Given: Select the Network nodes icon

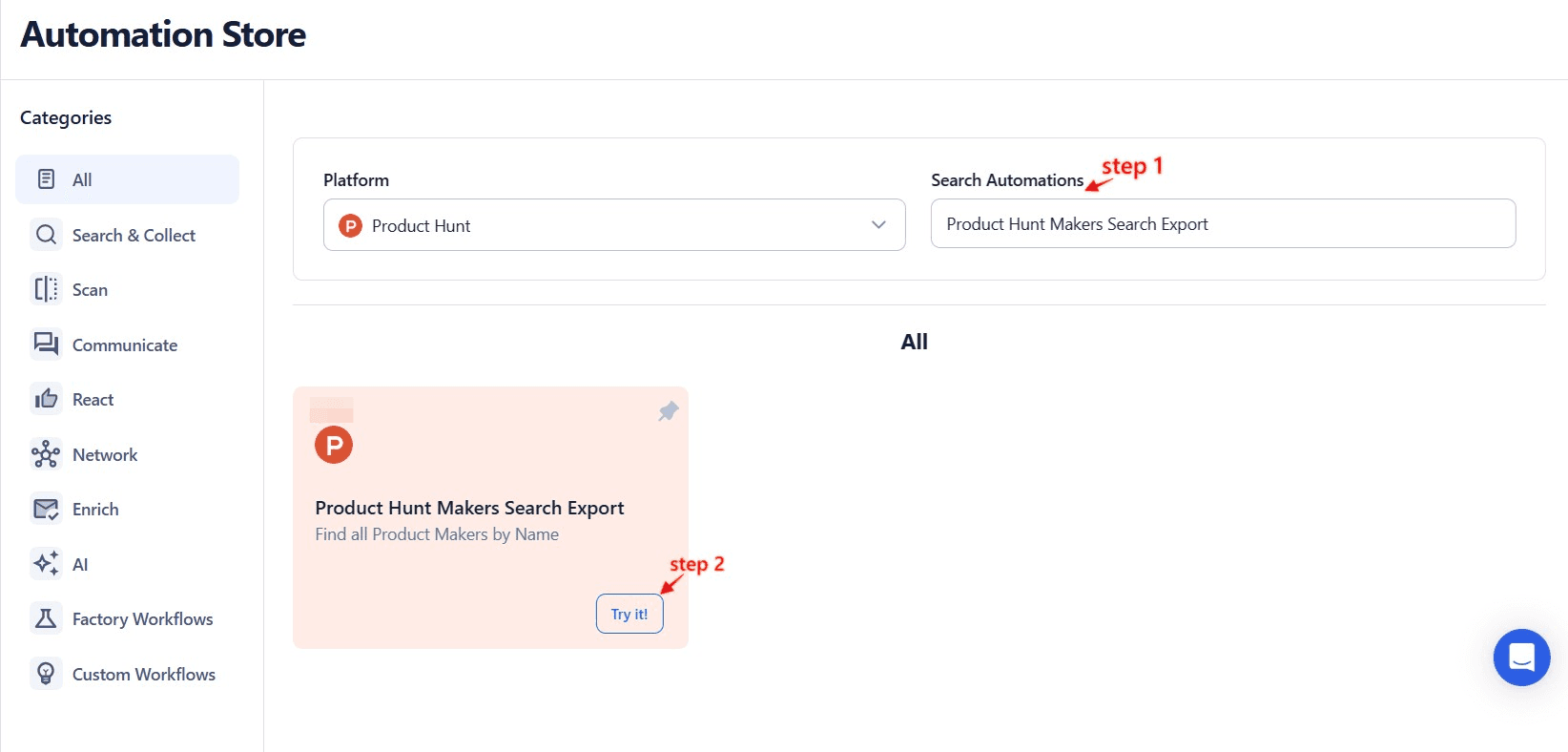Looking at the screenshot, I should click(x=46, y=454).
